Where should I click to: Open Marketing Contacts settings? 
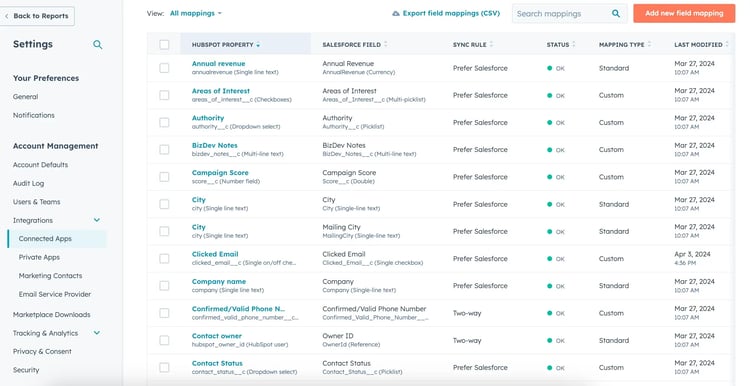50,276
